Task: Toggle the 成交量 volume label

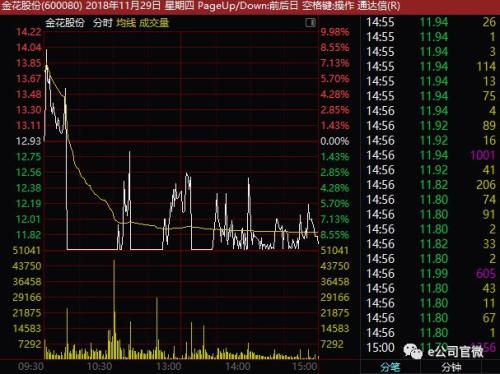Action: (154, 23)
